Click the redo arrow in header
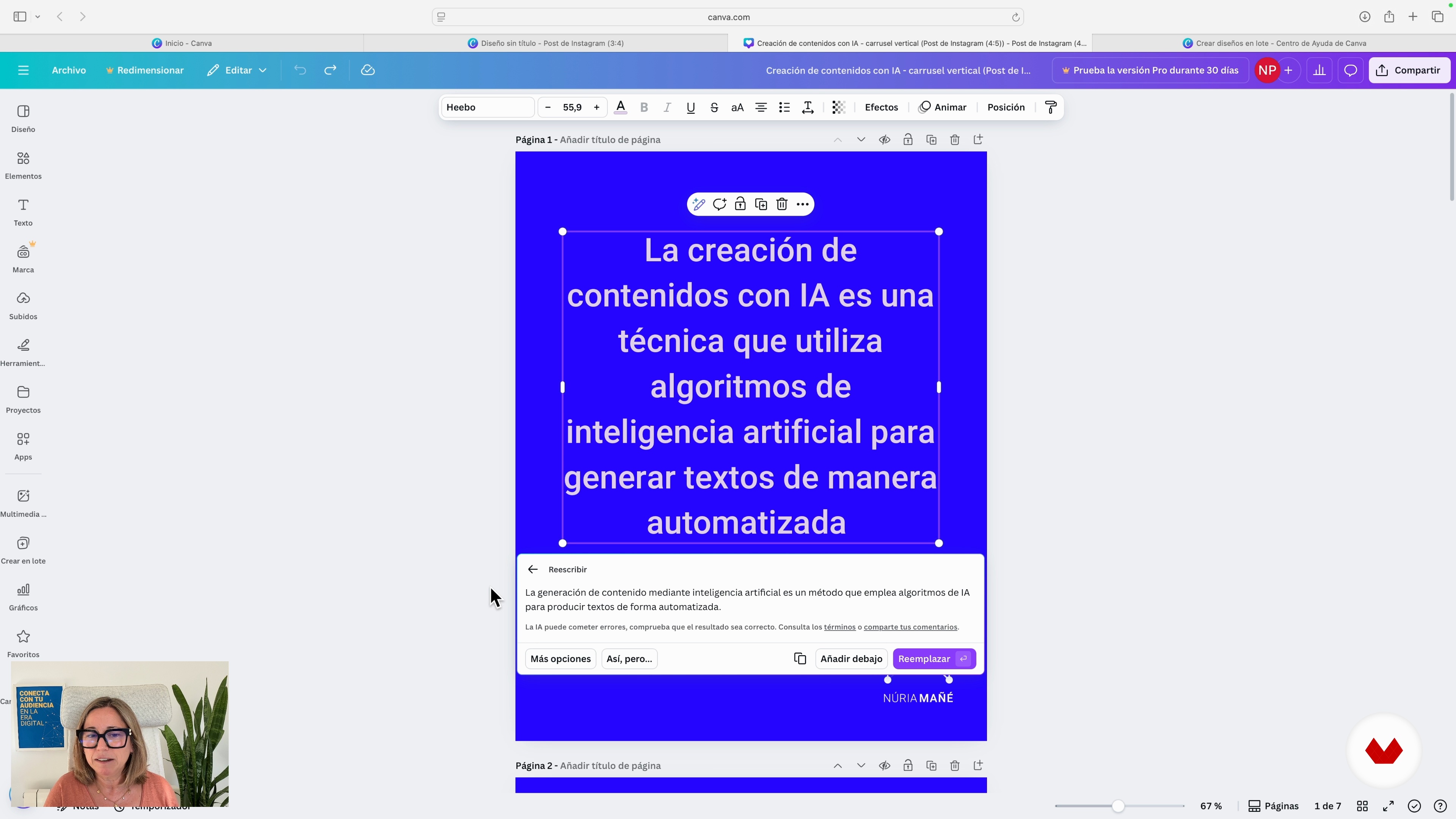The image size is (1456, 819). 330,70
